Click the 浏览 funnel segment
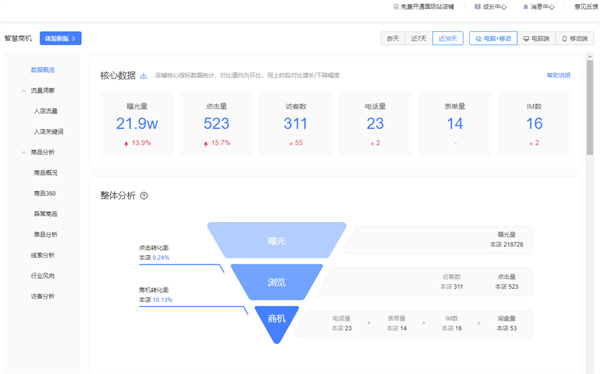 tap(277, 282)
